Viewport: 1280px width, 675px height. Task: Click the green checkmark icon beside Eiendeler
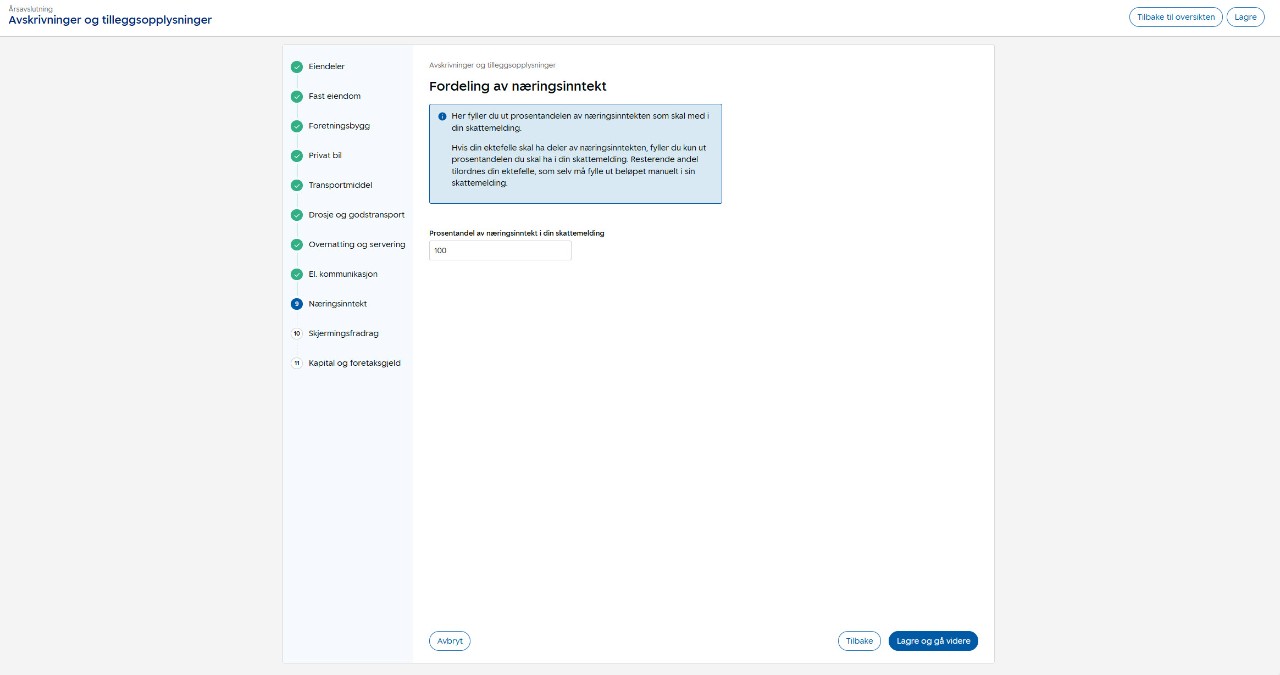(297, 67)
